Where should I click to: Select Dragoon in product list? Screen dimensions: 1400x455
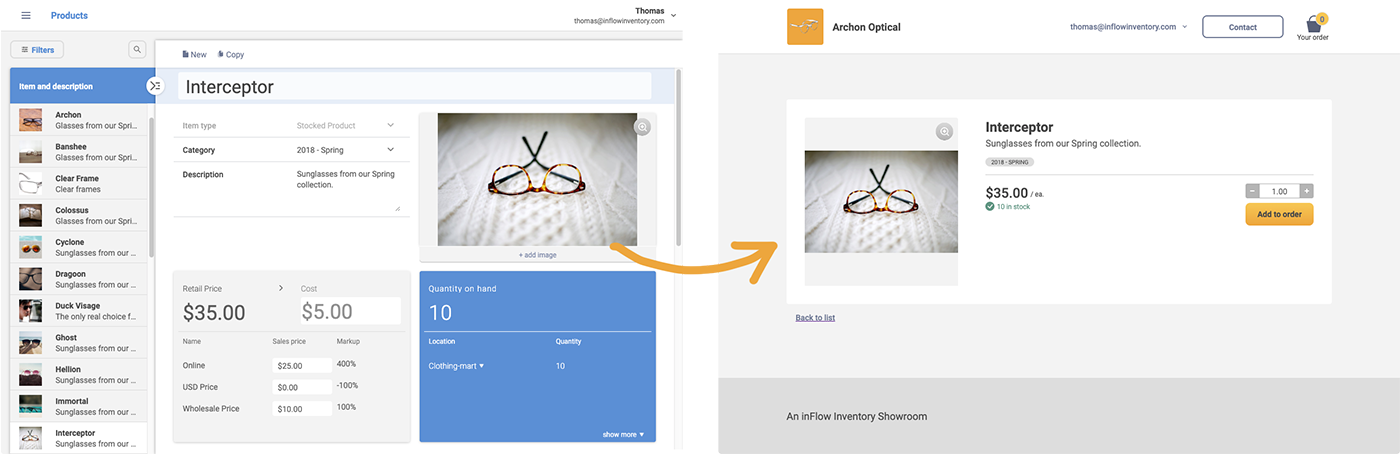coord(79,279)
